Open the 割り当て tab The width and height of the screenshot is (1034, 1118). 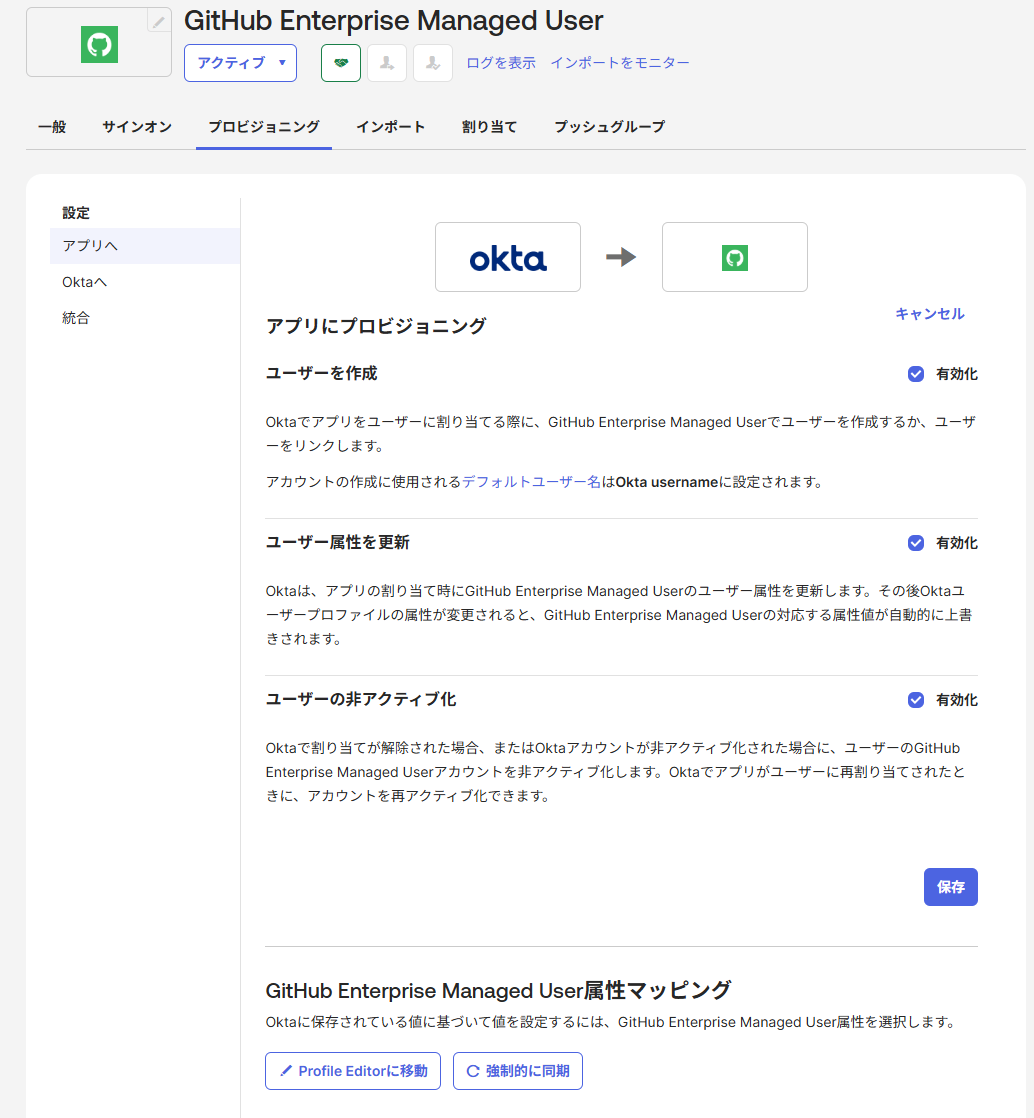pyautogui.click(x=489, y=127)
